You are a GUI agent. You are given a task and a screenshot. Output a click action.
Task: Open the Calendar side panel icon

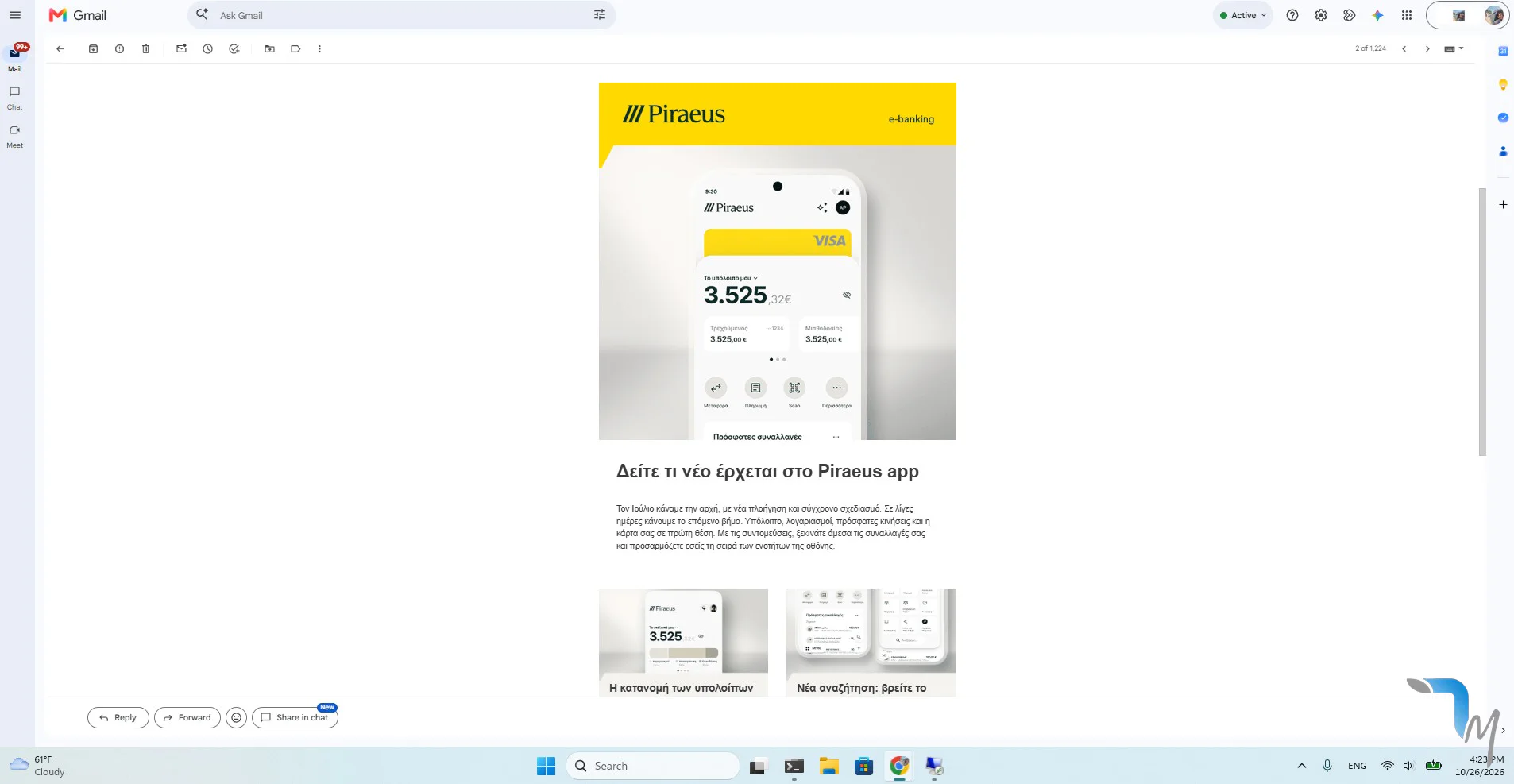point(1503,51)
